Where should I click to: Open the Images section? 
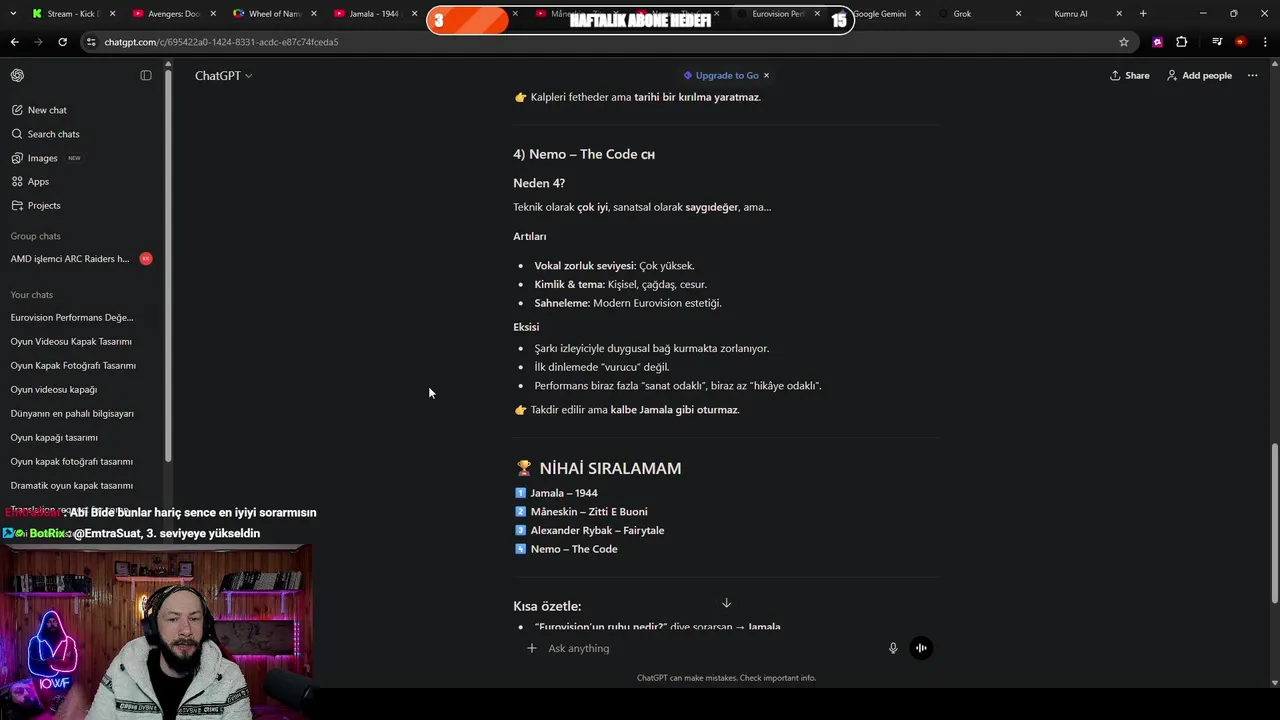(x=46, y=158)
